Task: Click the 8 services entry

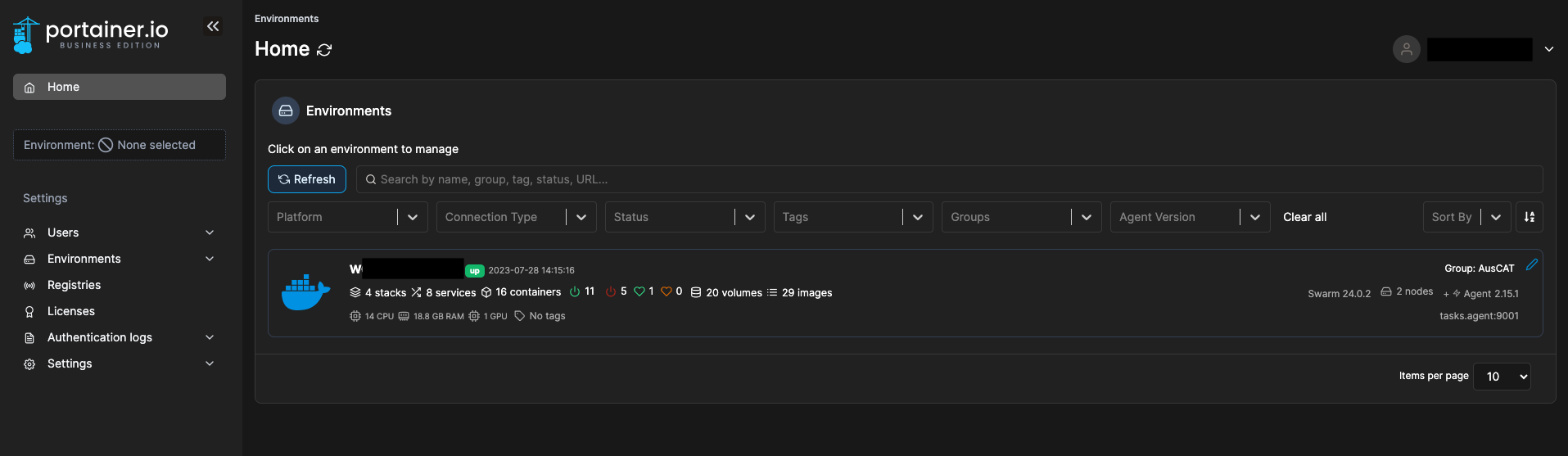Action: pos(444,292)
